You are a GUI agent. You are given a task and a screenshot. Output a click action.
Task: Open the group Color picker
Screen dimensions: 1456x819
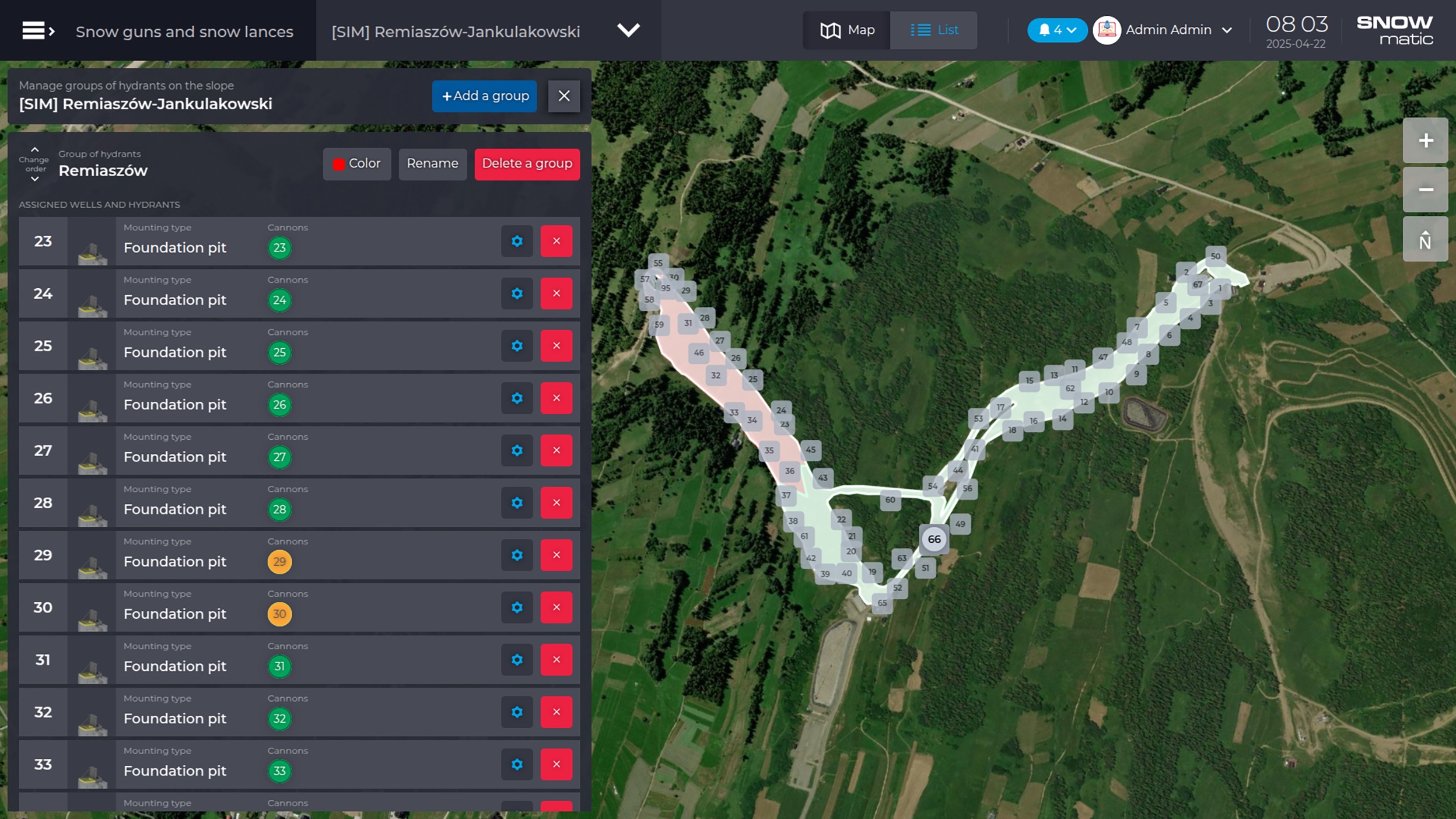pyautogui.click(x=356, y=163)
